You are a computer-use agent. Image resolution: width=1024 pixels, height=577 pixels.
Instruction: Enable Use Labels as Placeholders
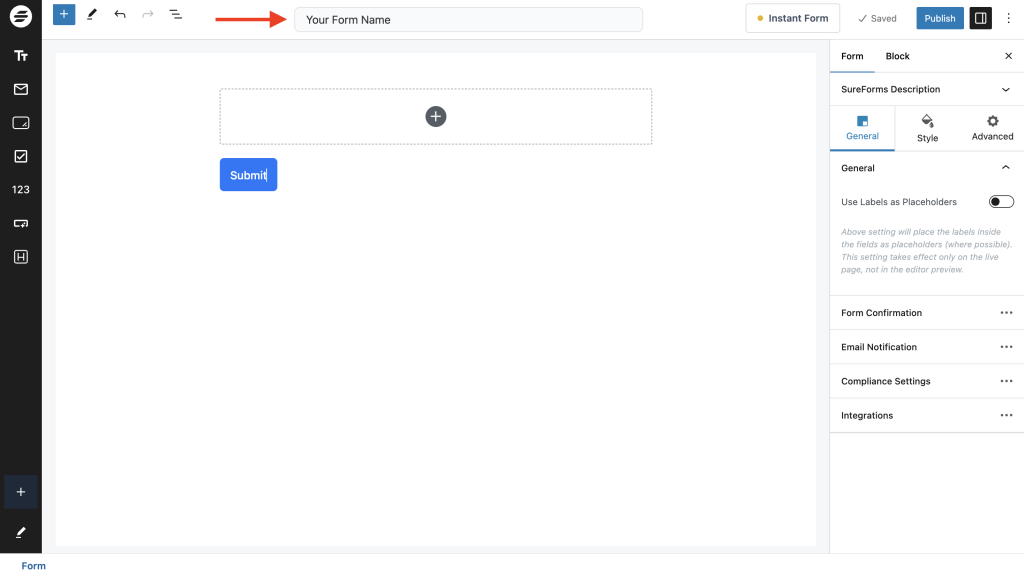tap(1001, 201)
